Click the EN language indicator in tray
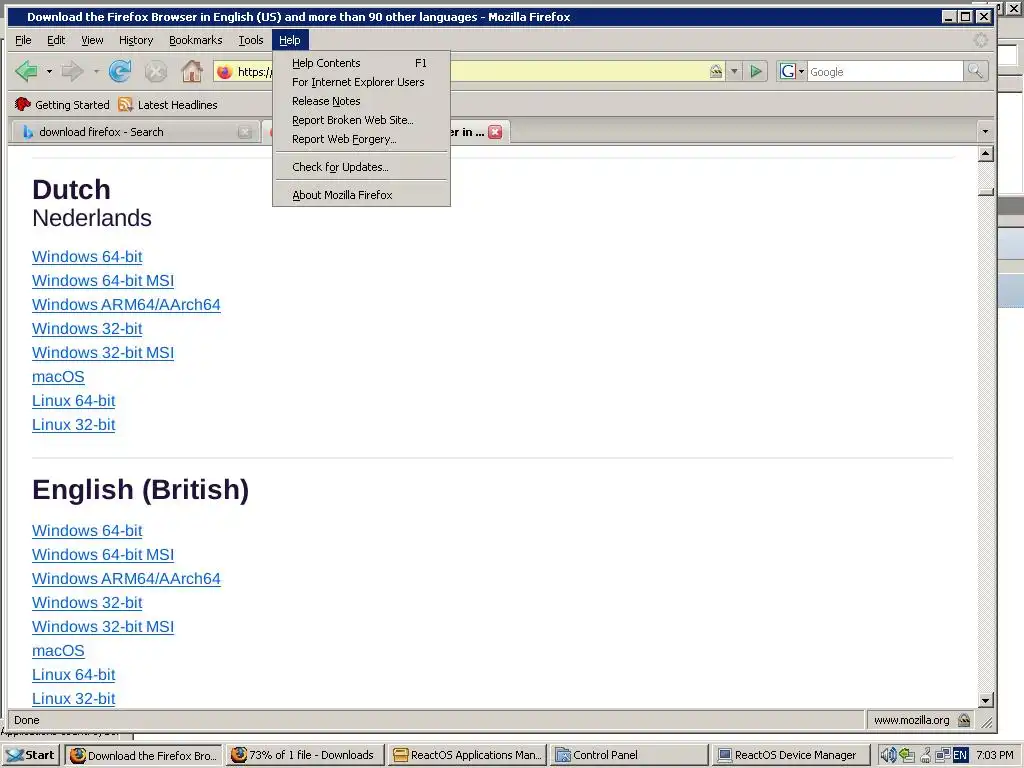 960,756
